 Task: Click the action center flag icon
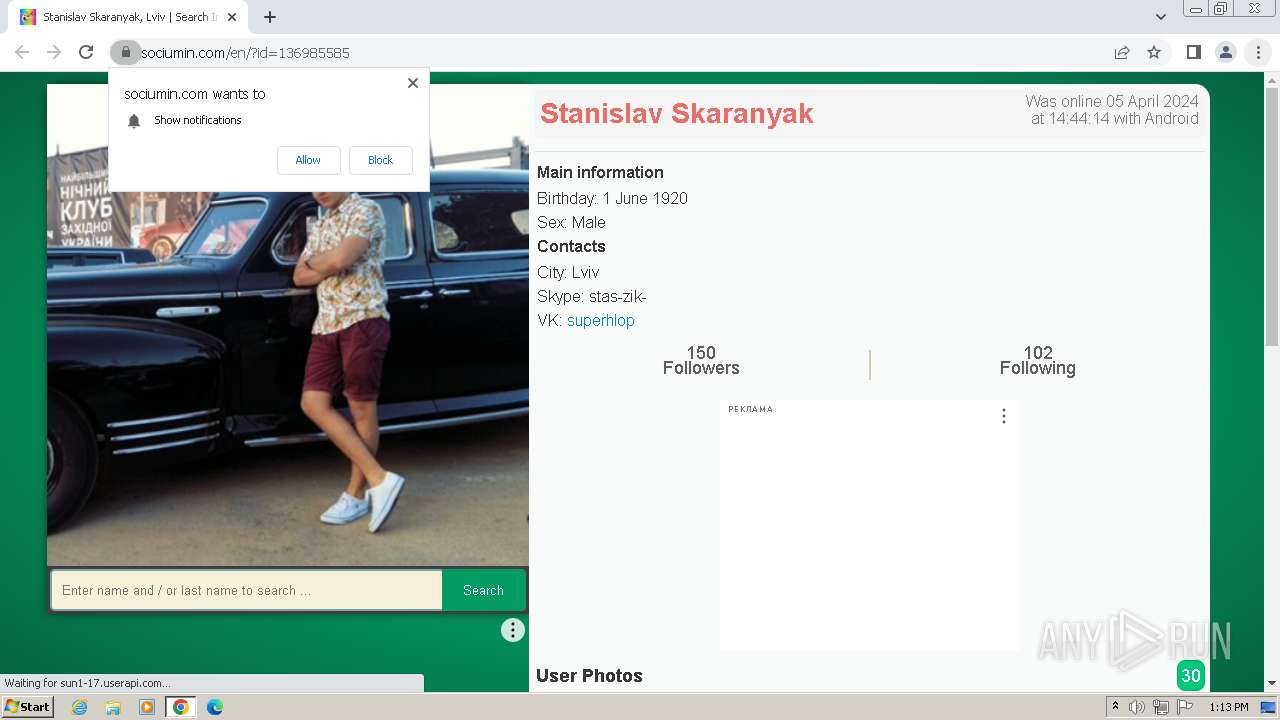pos(1185,707)
